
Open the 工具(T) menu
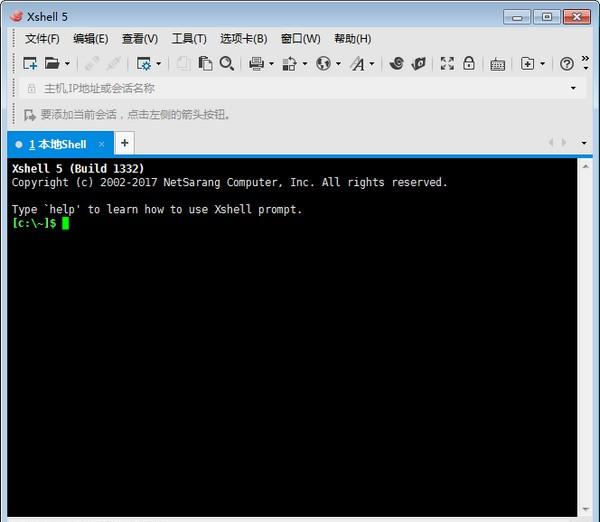[189, 39]
